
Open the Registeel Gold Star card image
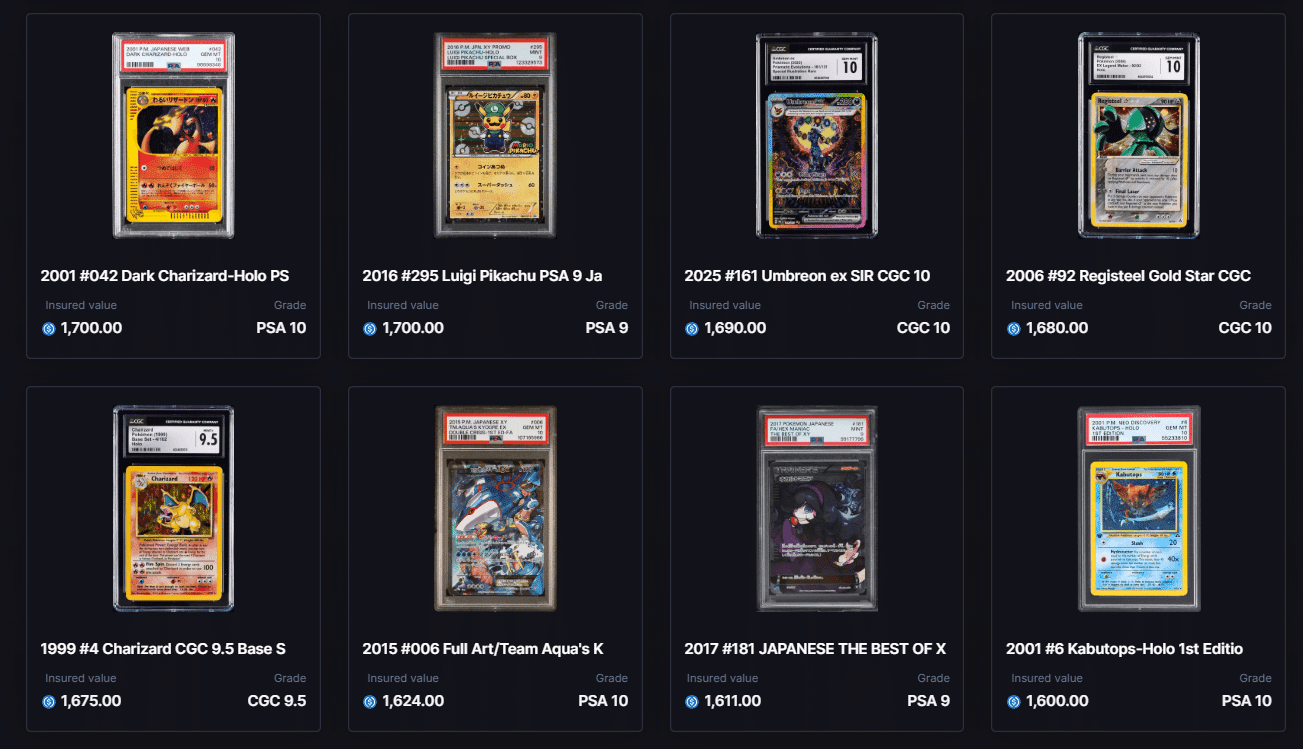pyautogui.click(x=1139, y=135)
